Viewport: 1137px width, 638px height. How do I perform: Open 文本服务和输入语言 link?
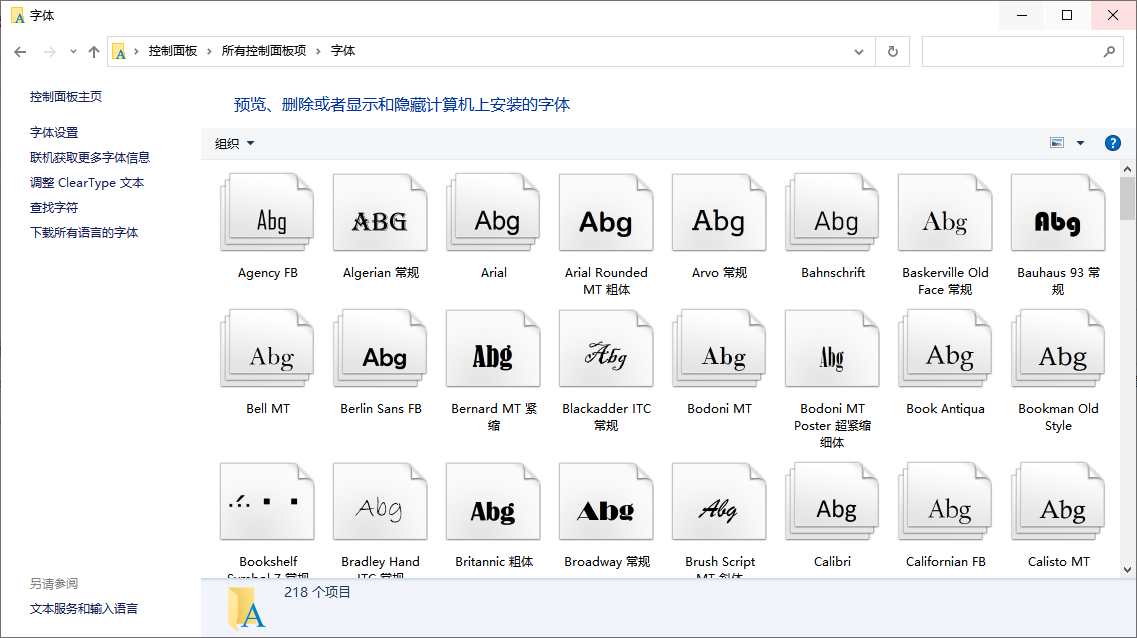84,609
